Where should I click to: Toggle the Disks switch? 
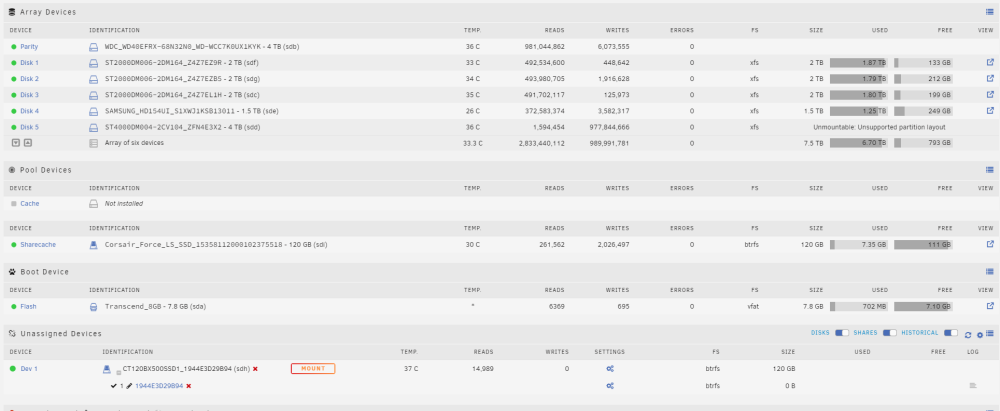click(x=842, y=333)
